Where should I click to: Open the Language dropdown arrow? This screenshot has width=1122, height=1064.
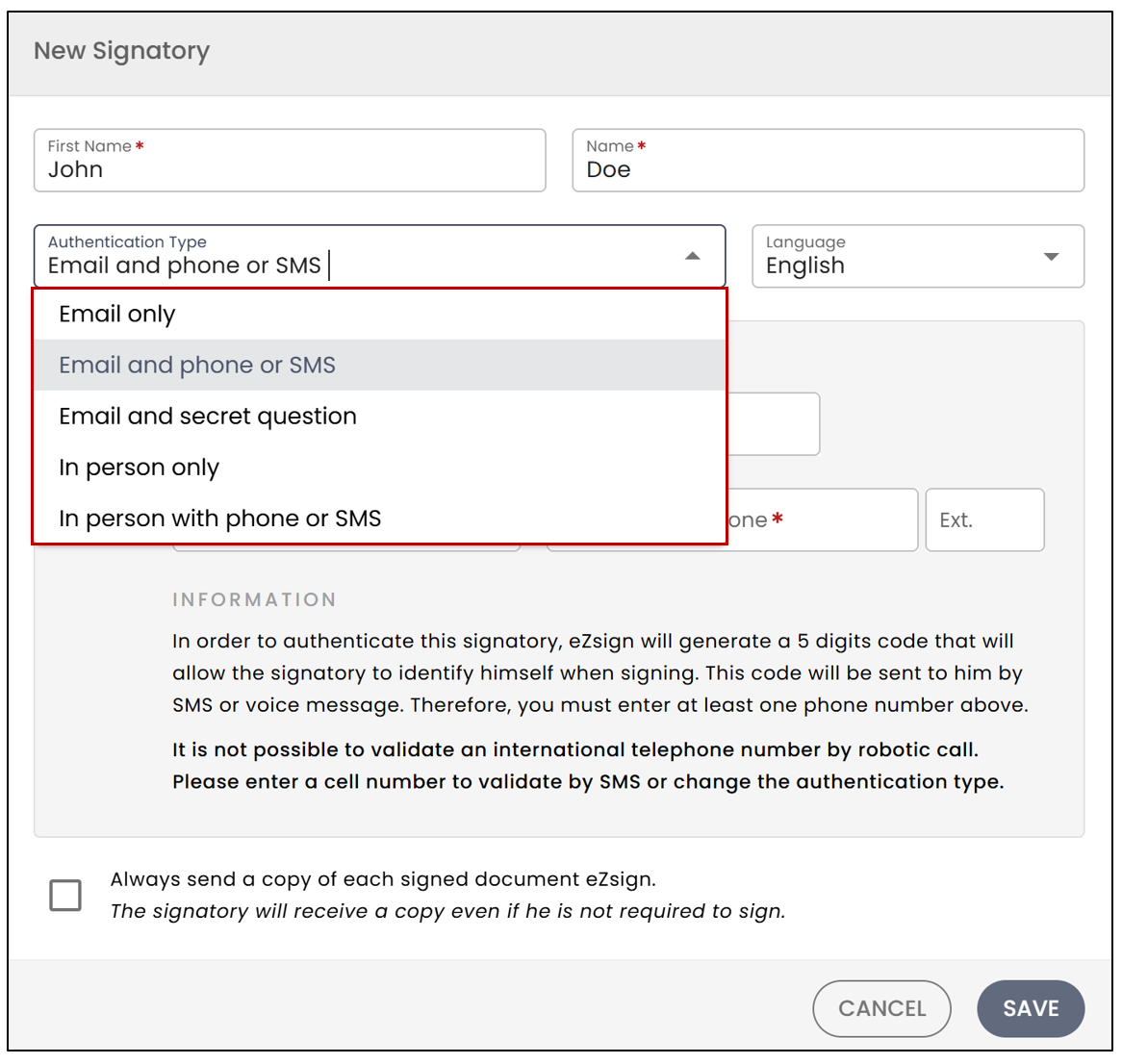[x=1051, y=256]
